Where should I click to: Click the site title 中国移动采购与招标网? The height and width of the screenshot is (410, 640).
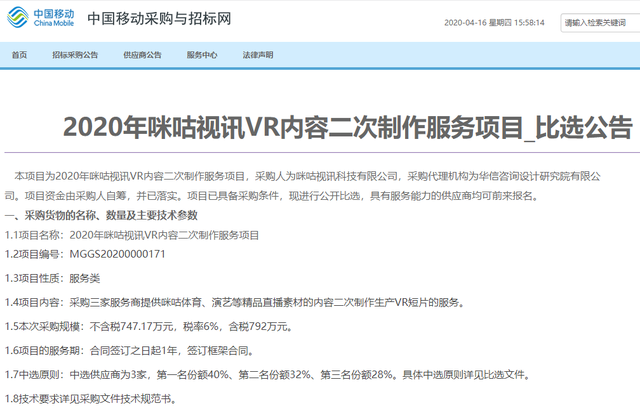[x=159, y=19]
